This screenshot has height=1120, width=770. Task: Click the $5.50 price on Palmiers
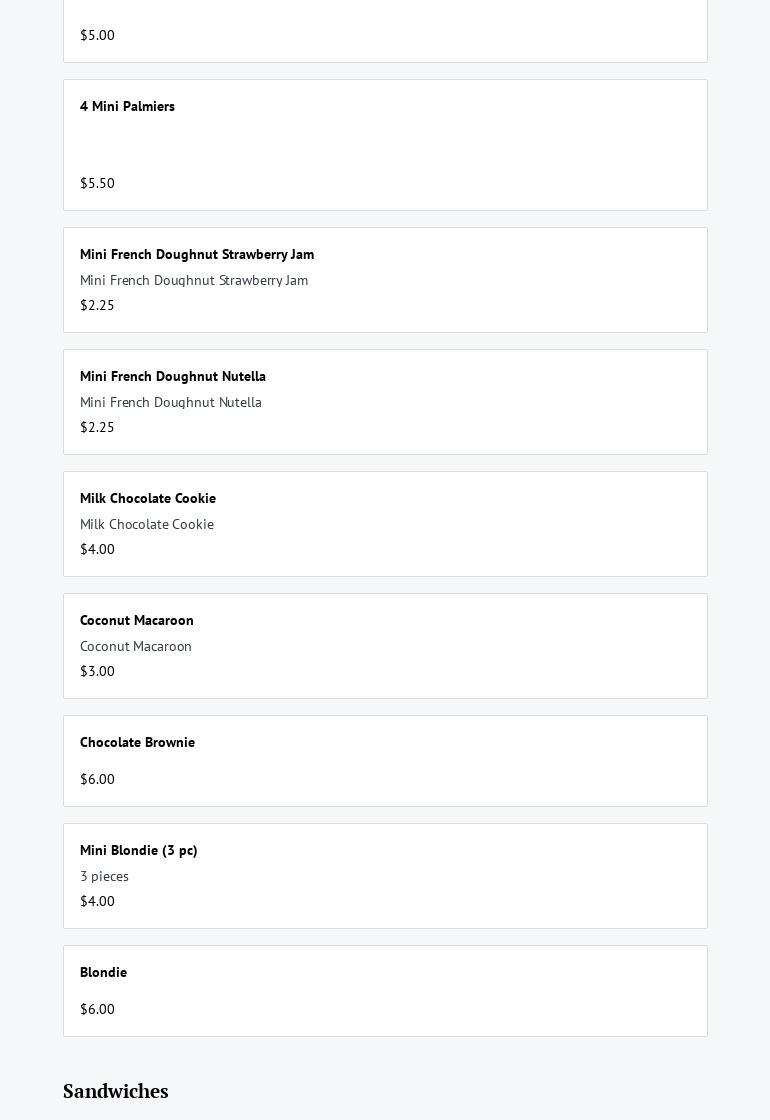(97, 184)
